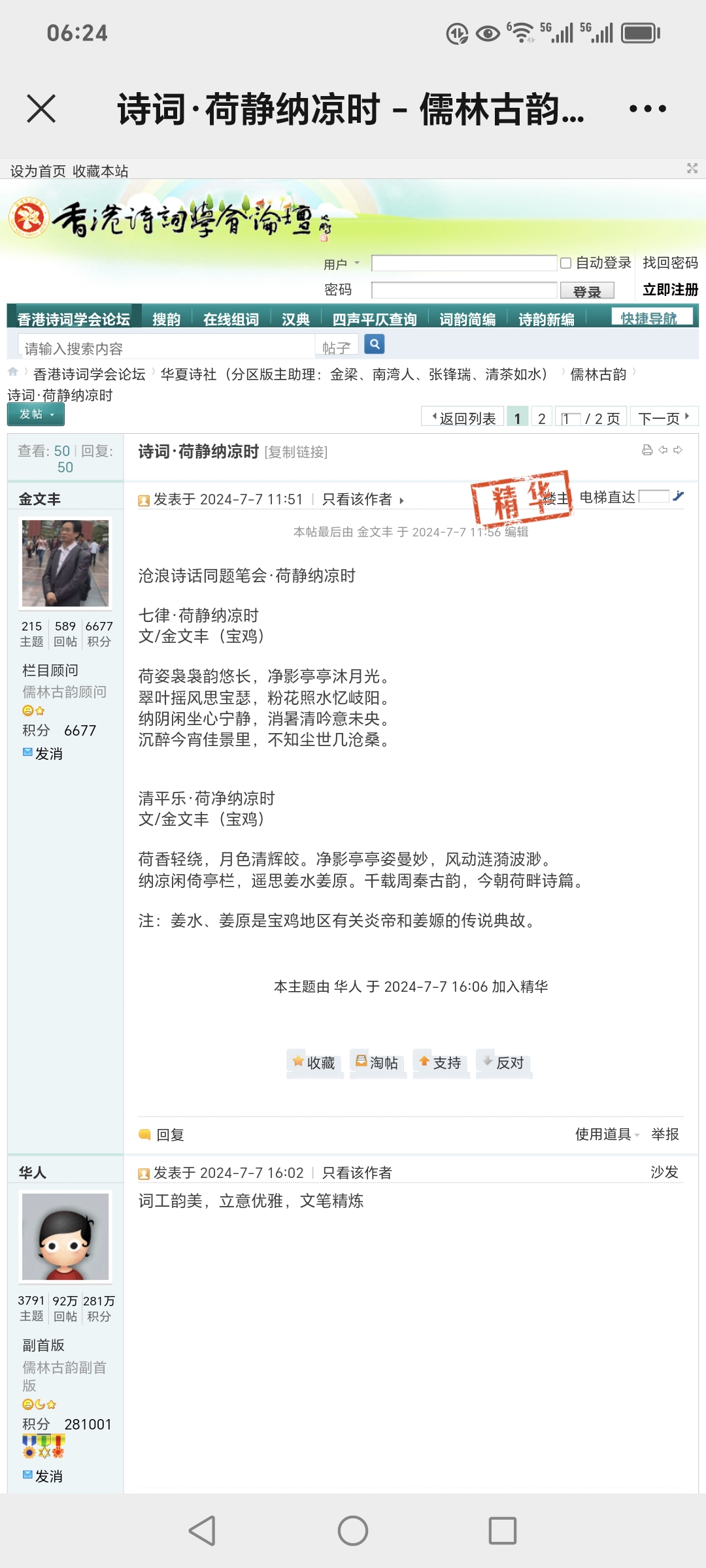Enable the 自动登录 checkbox
Screen dimensions: 706x1568
point(566,263)
